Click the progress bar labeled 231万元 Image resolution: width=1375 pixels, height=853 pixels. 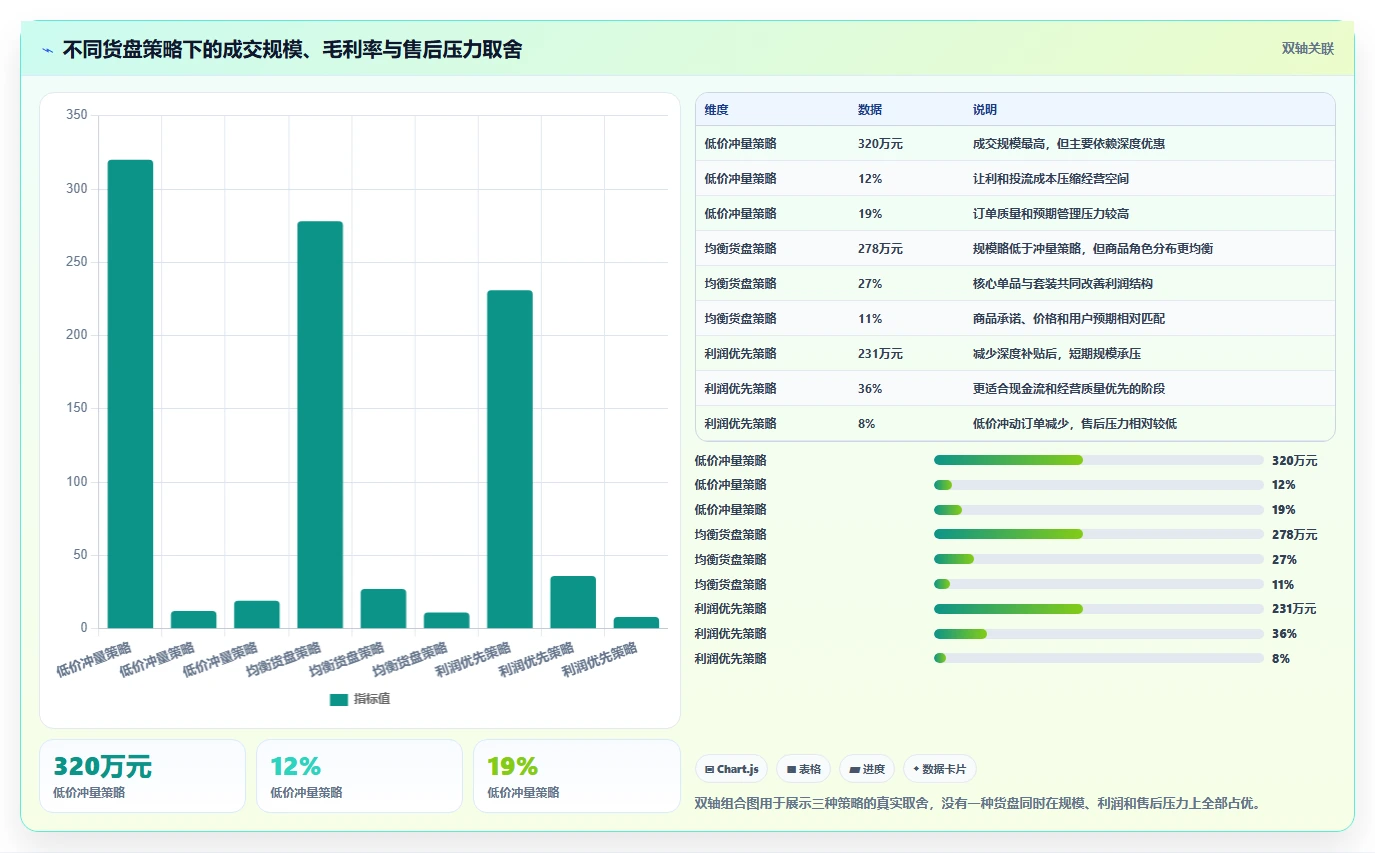point(1099,609)
